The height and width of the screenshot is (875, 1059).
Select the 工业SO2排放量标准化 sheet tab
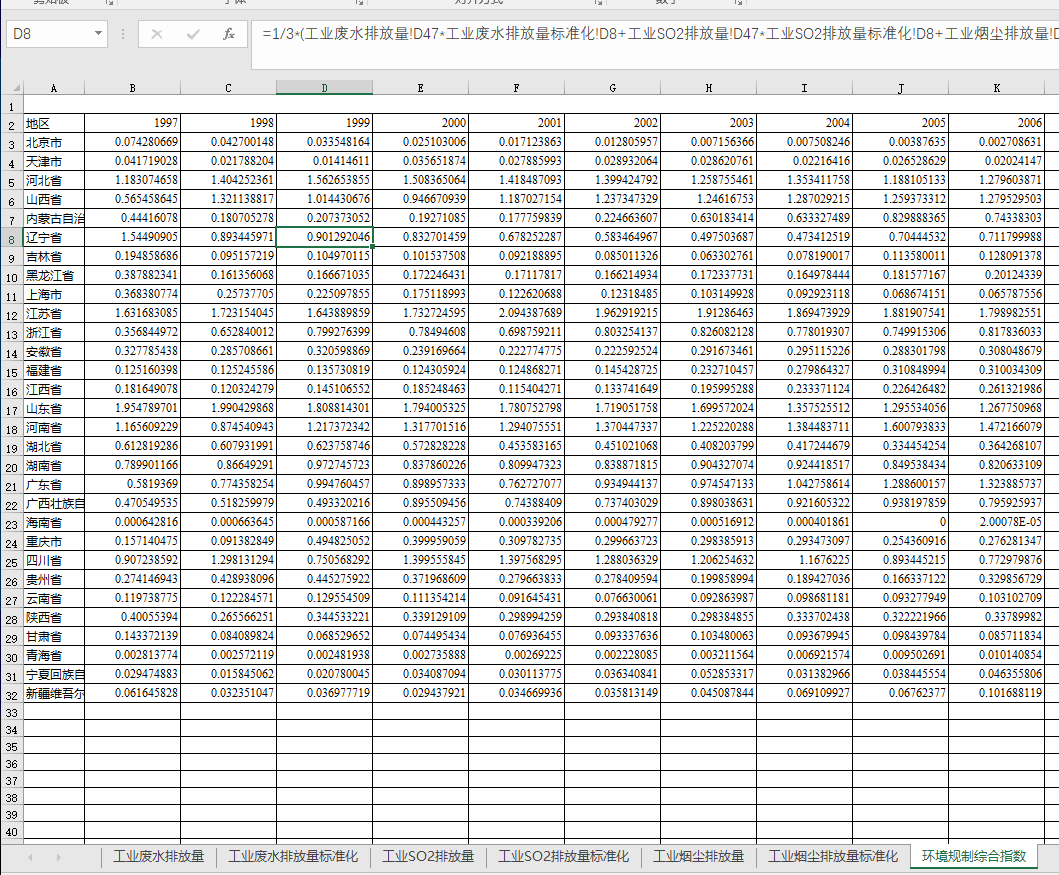tap(564, 857)
